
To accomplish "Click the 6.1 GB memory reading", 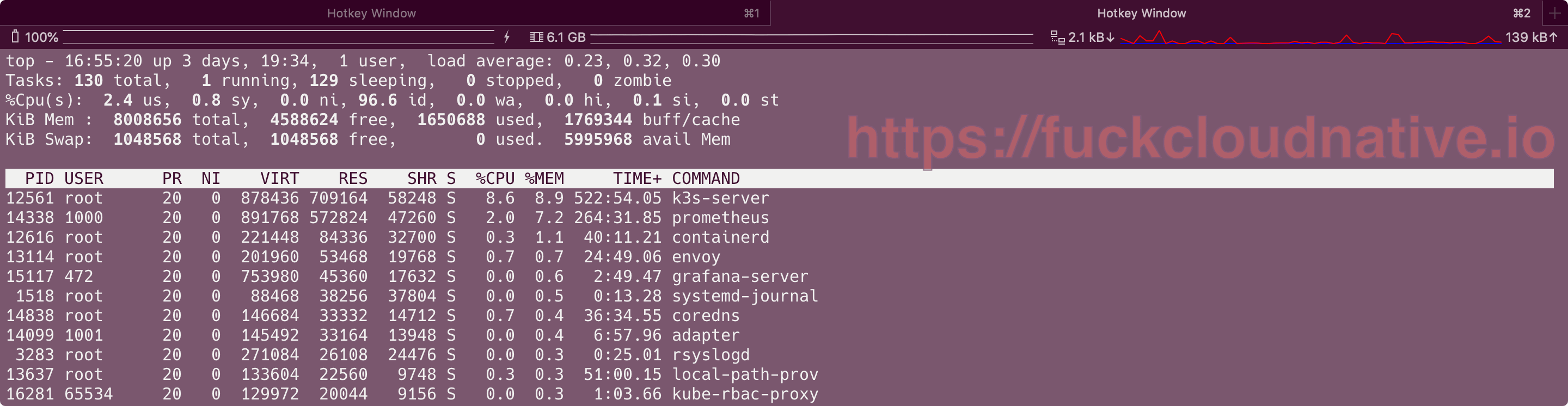I will 566,37.
